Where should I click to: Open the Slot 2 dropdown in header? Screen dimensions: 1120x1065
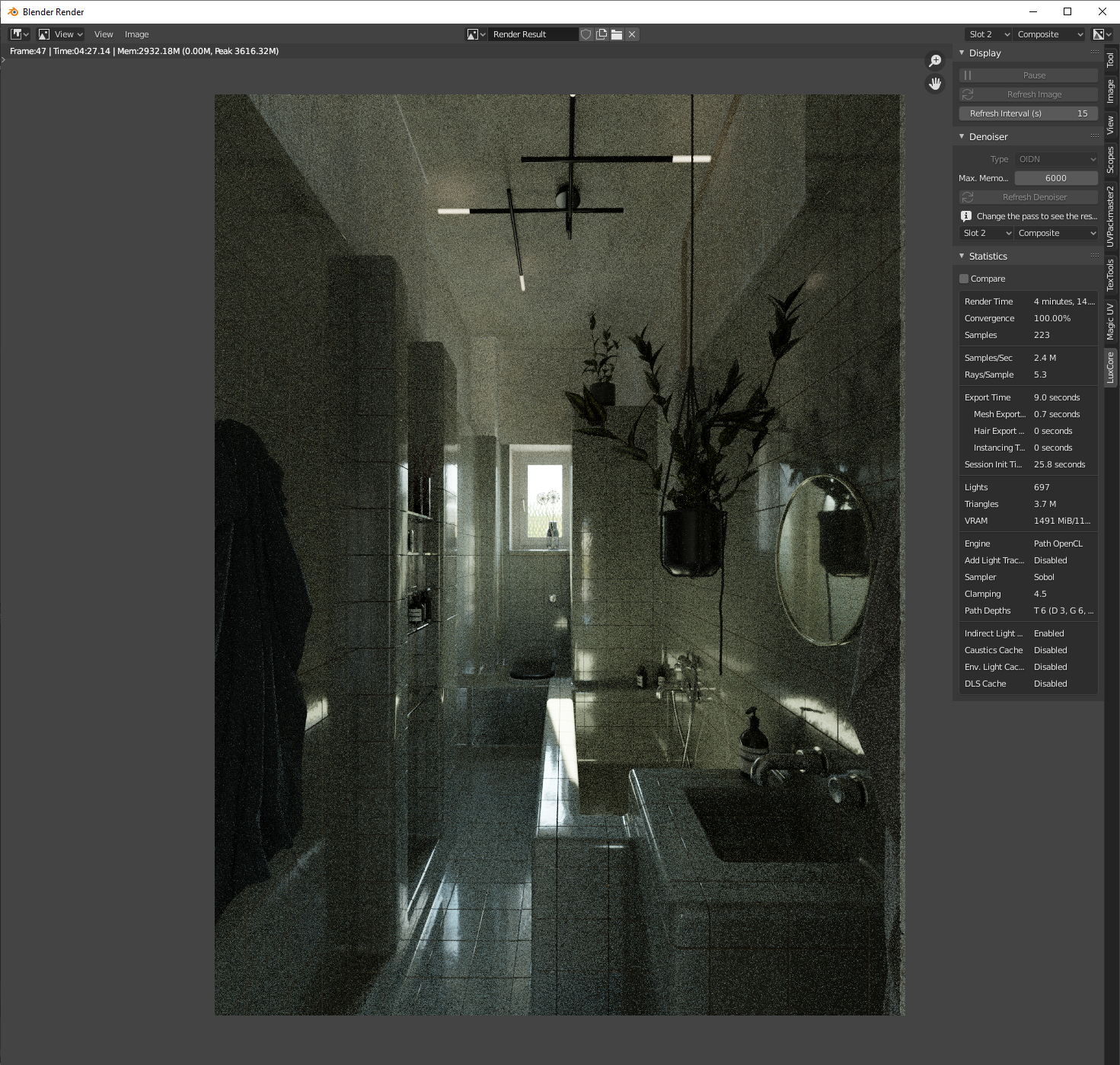click(988, 34)
